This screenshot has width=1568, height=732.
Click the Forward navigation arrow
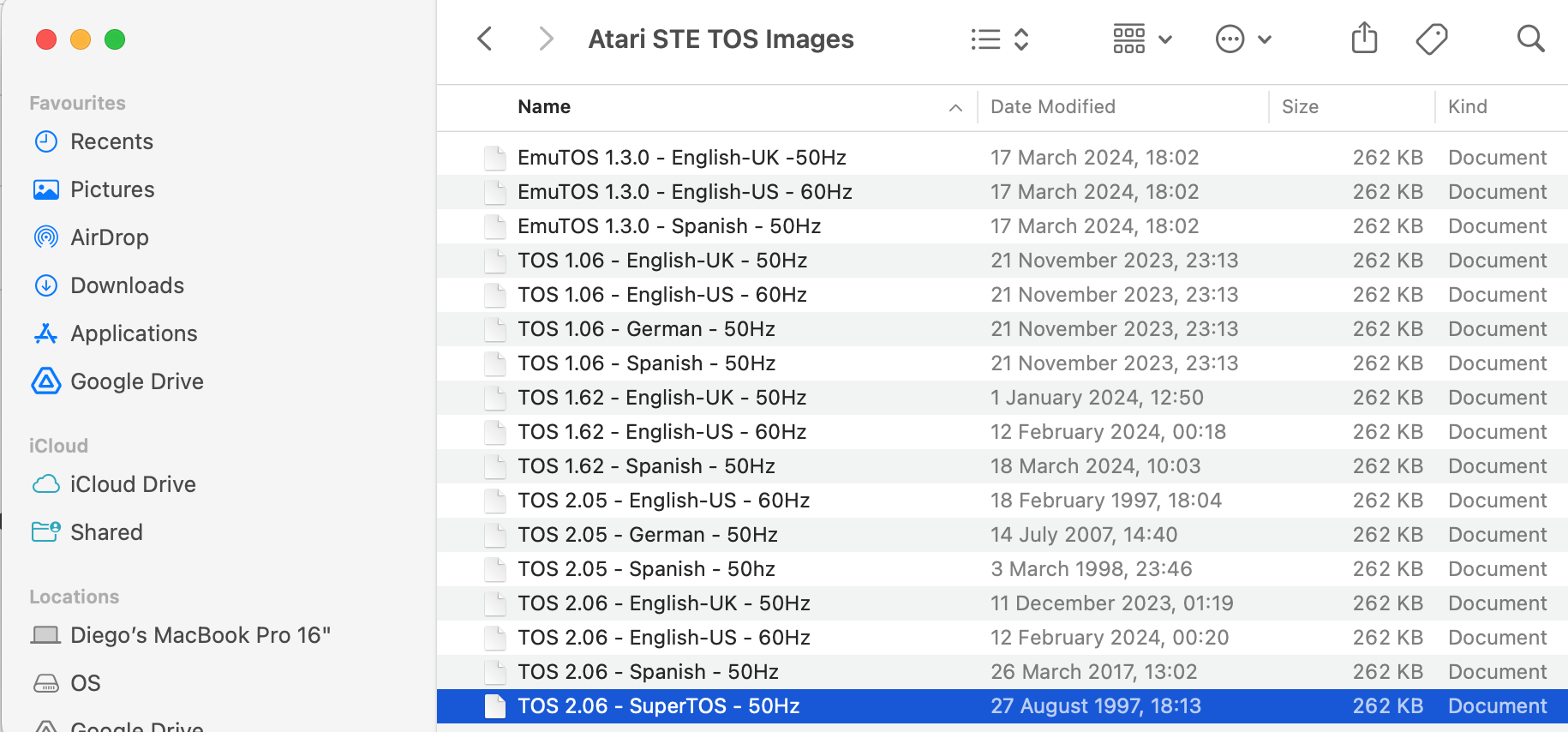[545, 39]
